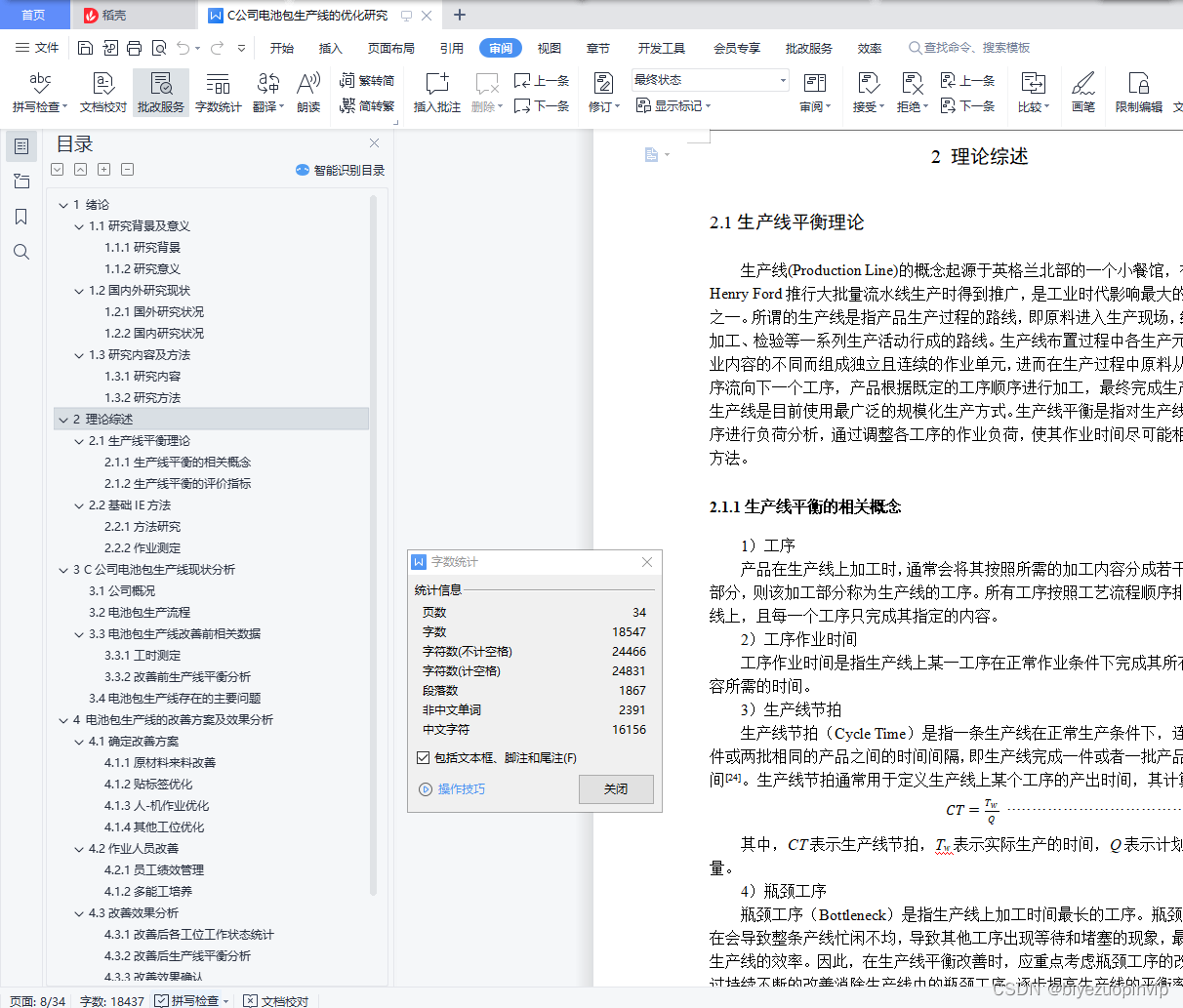The image size is (1183, 1008).
Task: Reject the change with 拒绝
Action: point(913,93)
